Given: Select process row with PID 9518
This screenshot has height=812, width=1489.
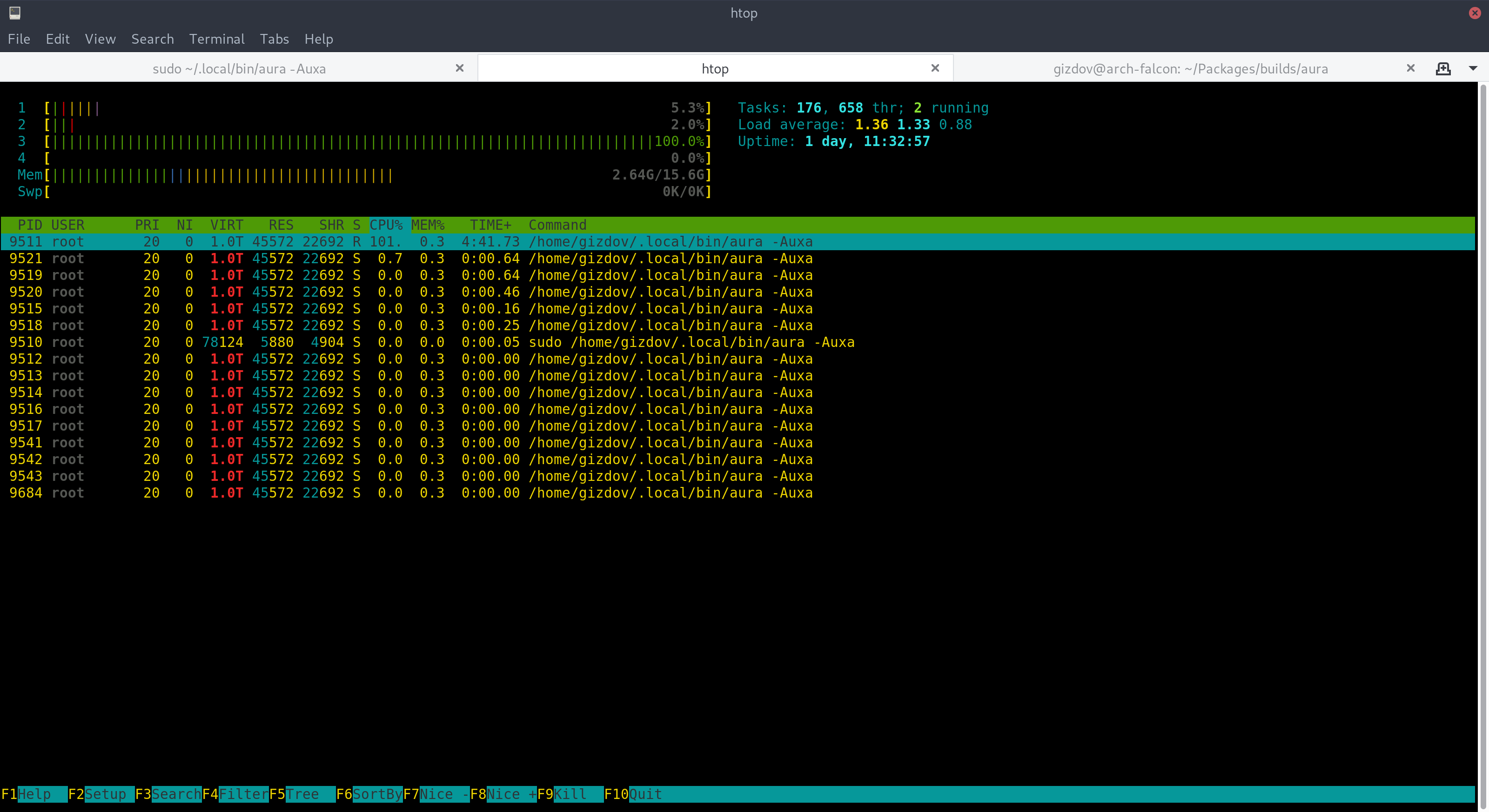Looking at the screenshot, I should pos(738,325).
